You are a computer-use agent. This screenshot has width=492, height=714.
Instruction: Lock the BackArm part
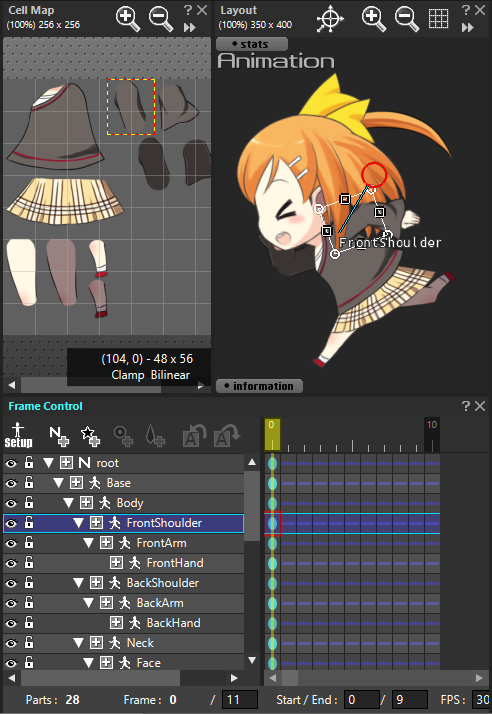pos(29,603)
